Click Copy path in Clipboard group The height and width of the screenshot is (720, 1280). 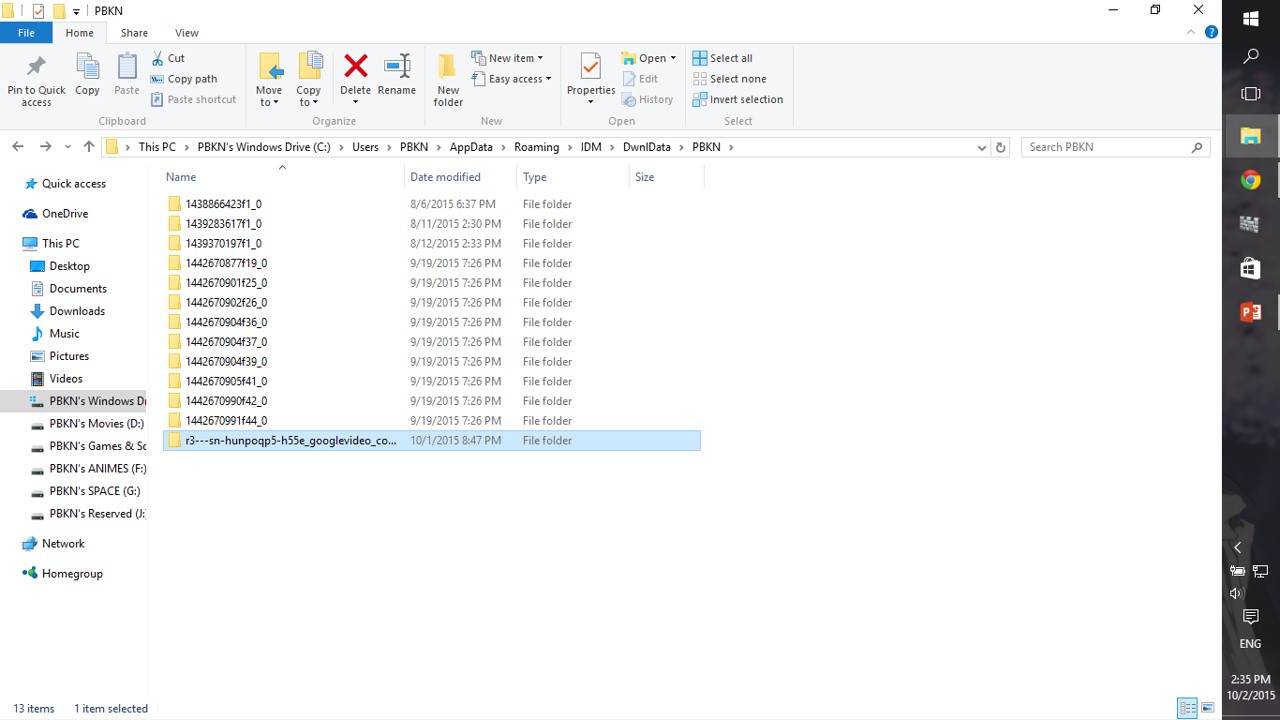(x=184, y=79)
